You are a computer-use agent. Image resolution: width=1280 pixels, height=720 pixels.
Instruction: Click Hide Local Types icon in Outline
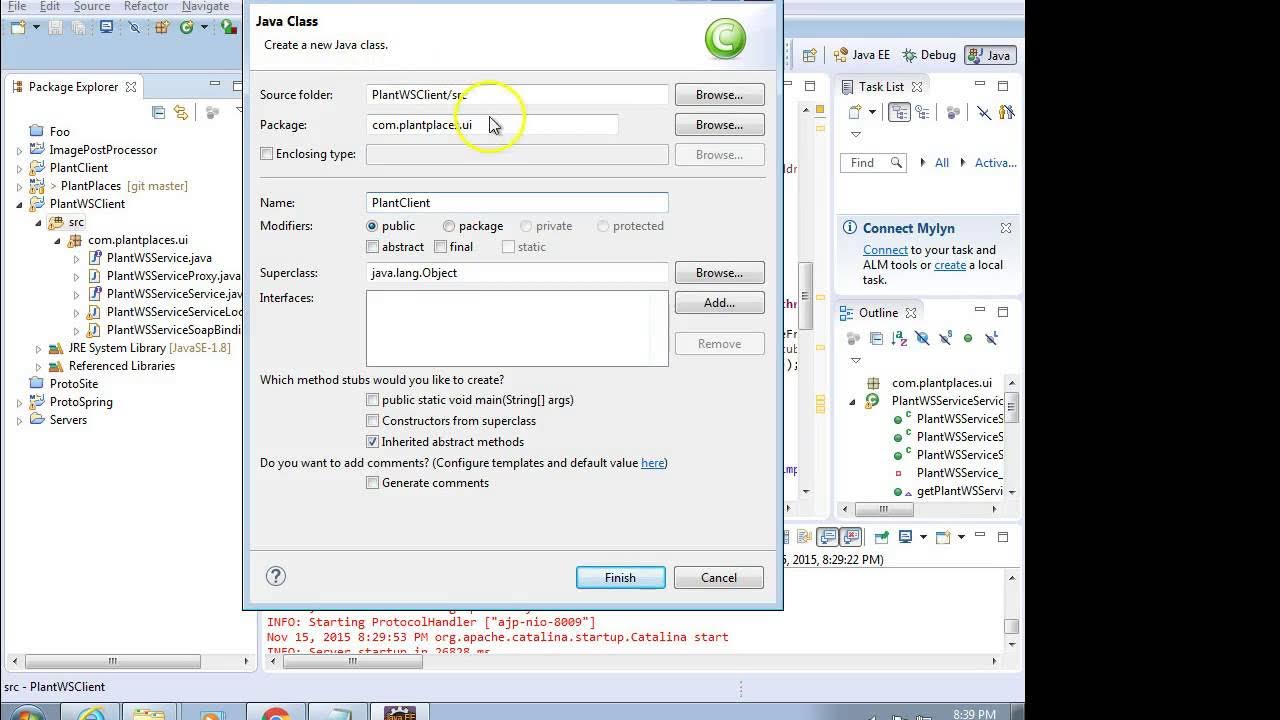click(991, 339)
